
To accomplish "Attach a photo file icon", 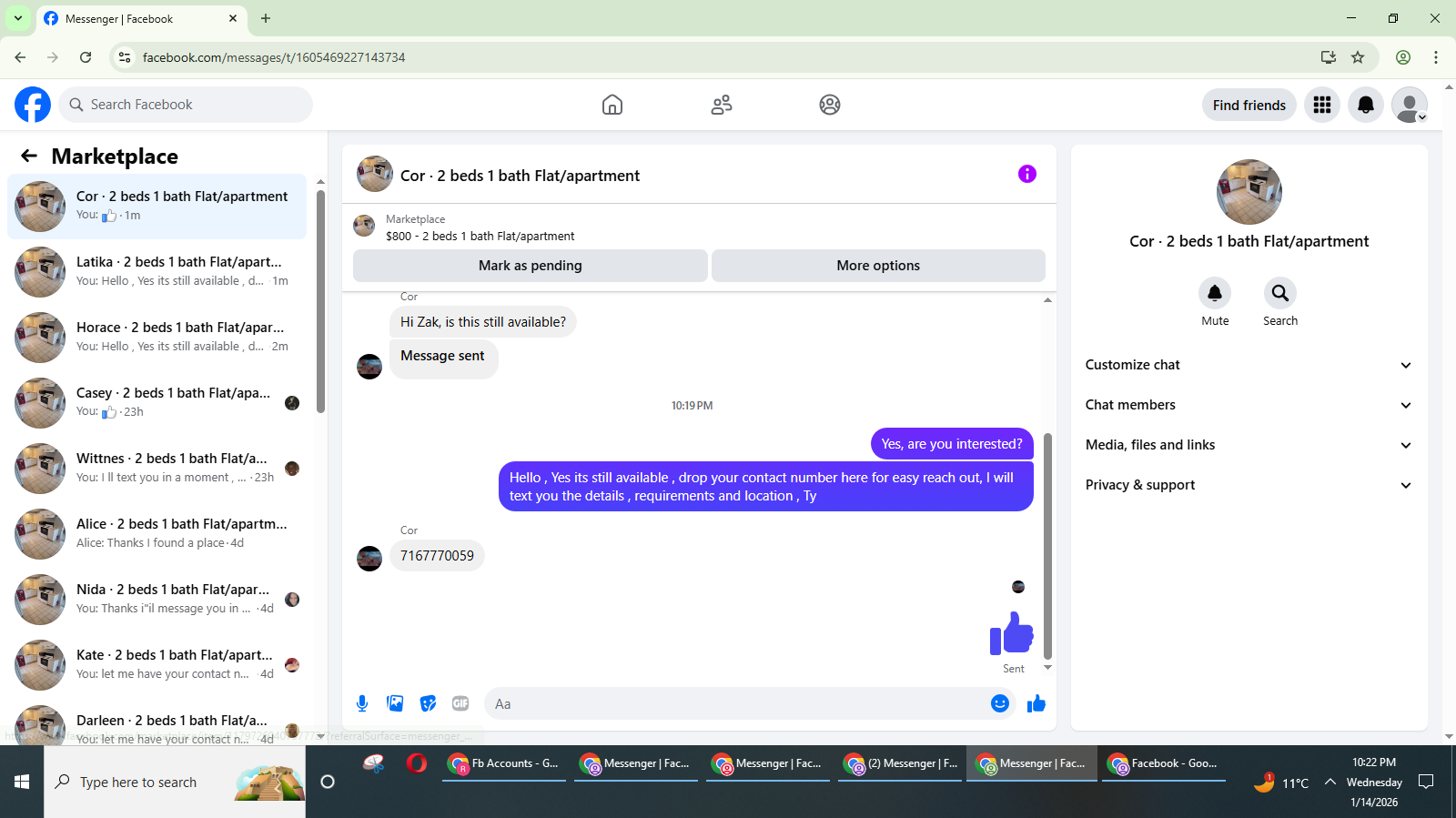I will [x=395, y=703].
